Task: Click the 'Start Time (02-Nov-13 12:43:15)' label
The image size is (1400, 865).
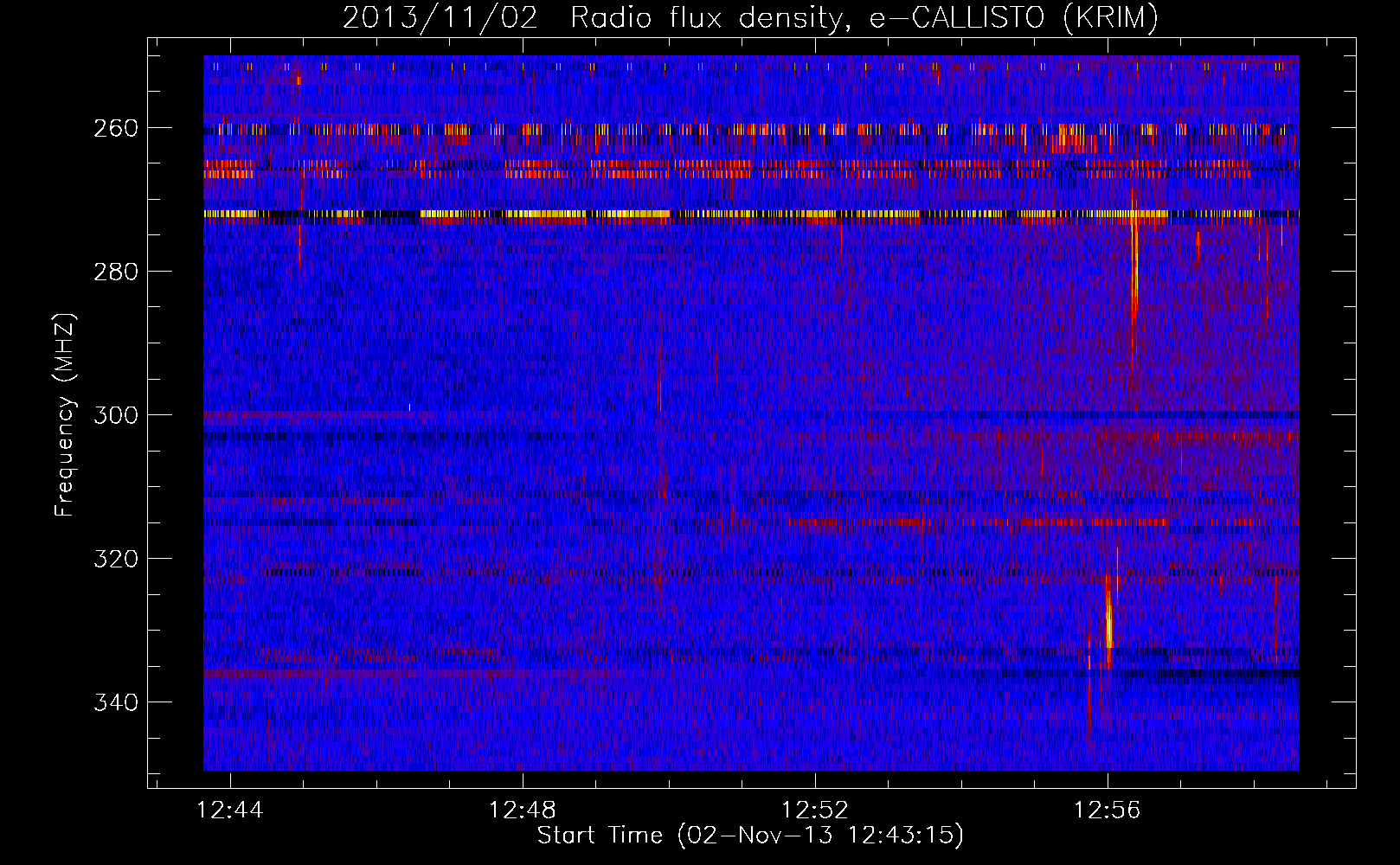Action: [x=750, y=836]
